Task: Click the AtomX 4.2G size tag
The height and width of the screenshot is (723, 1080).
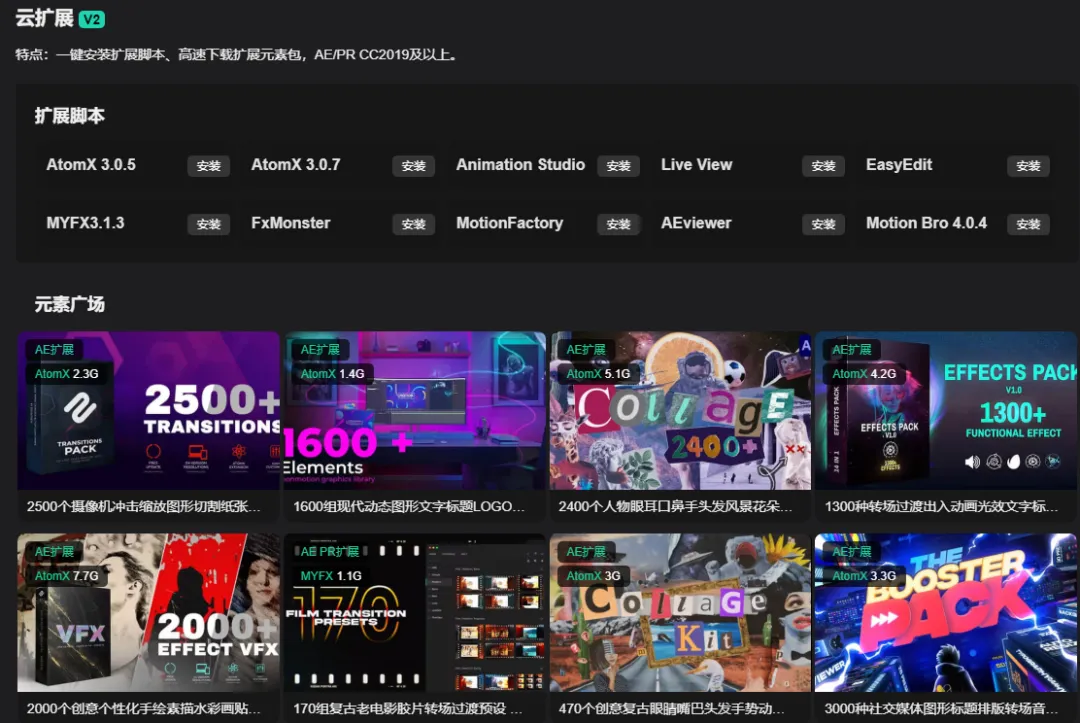Action: pos(864,374)
